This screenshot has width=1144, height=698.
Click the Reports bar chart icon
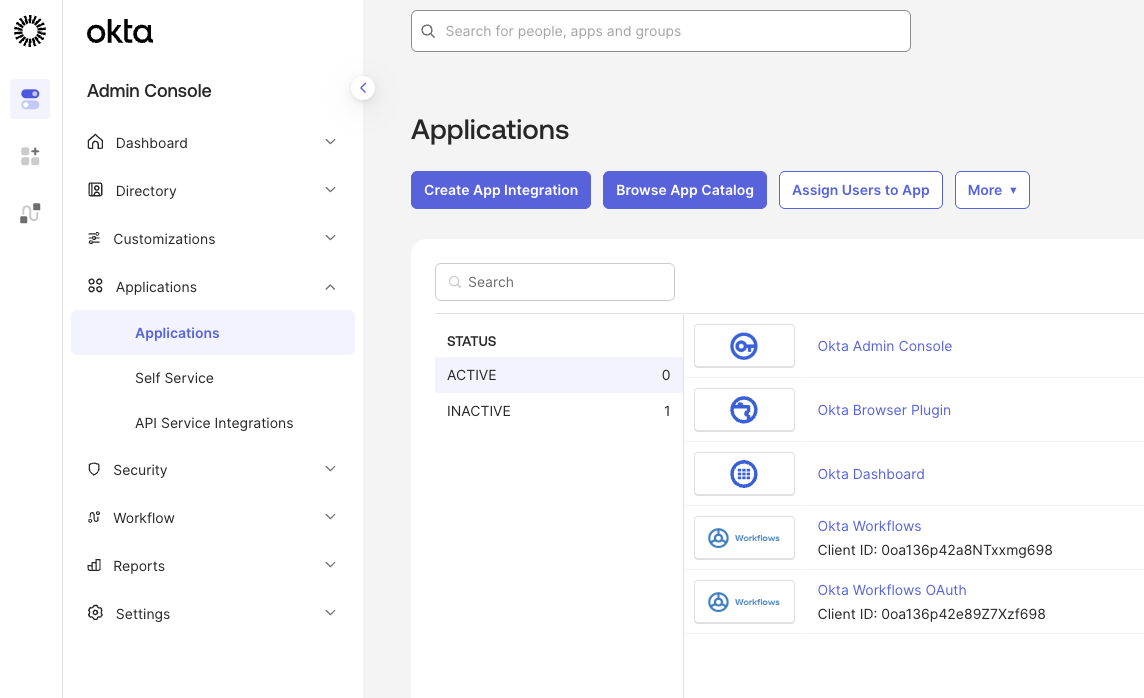[94, 565]
